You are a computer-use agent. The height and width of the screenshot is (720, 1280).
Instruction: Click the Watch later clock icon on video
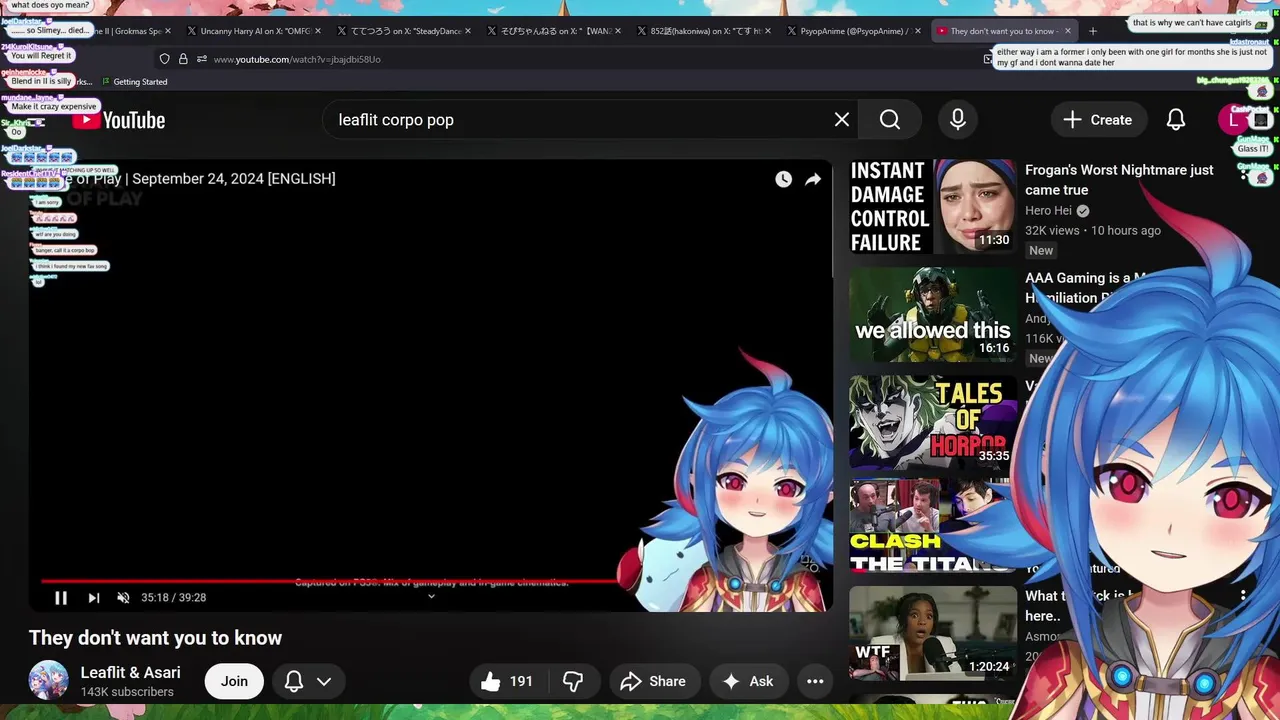pyautogui.click(x=783, y=179)
